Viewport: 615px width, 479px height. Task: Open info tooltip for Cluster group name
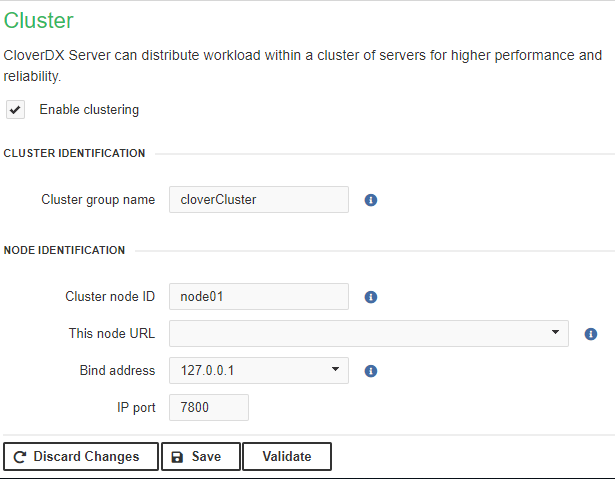coord(371,200)
